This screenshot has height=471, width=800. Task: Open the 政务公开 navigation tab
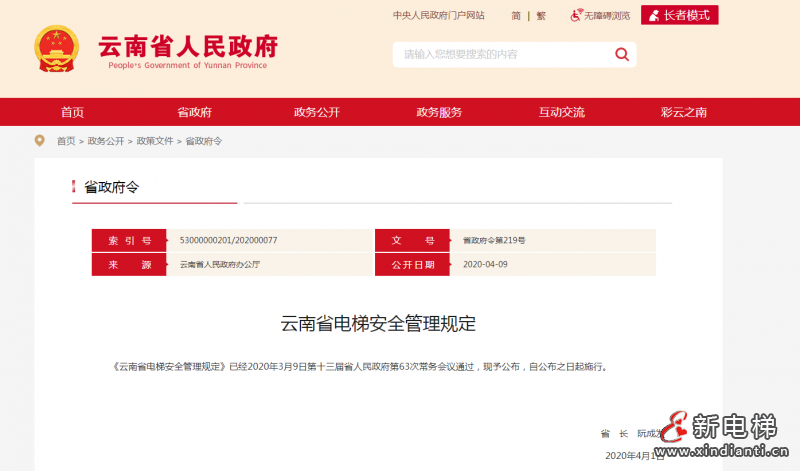click(317, 112)
